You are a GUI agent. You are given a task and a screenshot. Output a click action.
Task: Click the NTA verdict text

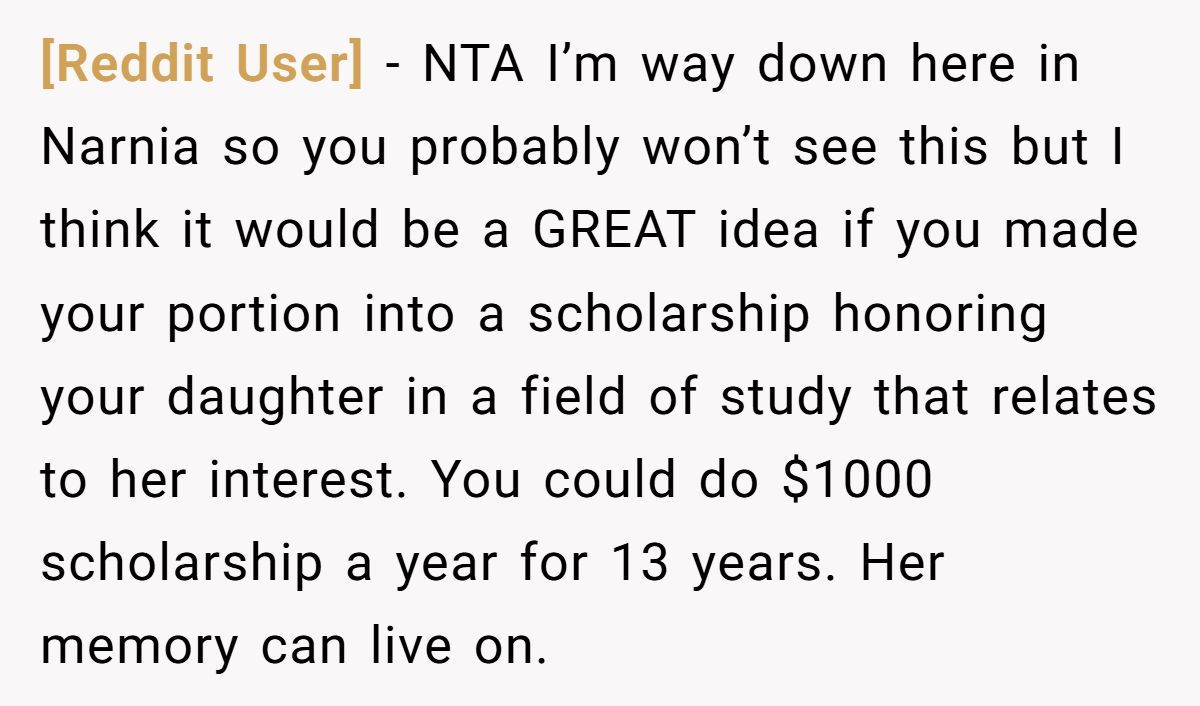coord(475,65)
